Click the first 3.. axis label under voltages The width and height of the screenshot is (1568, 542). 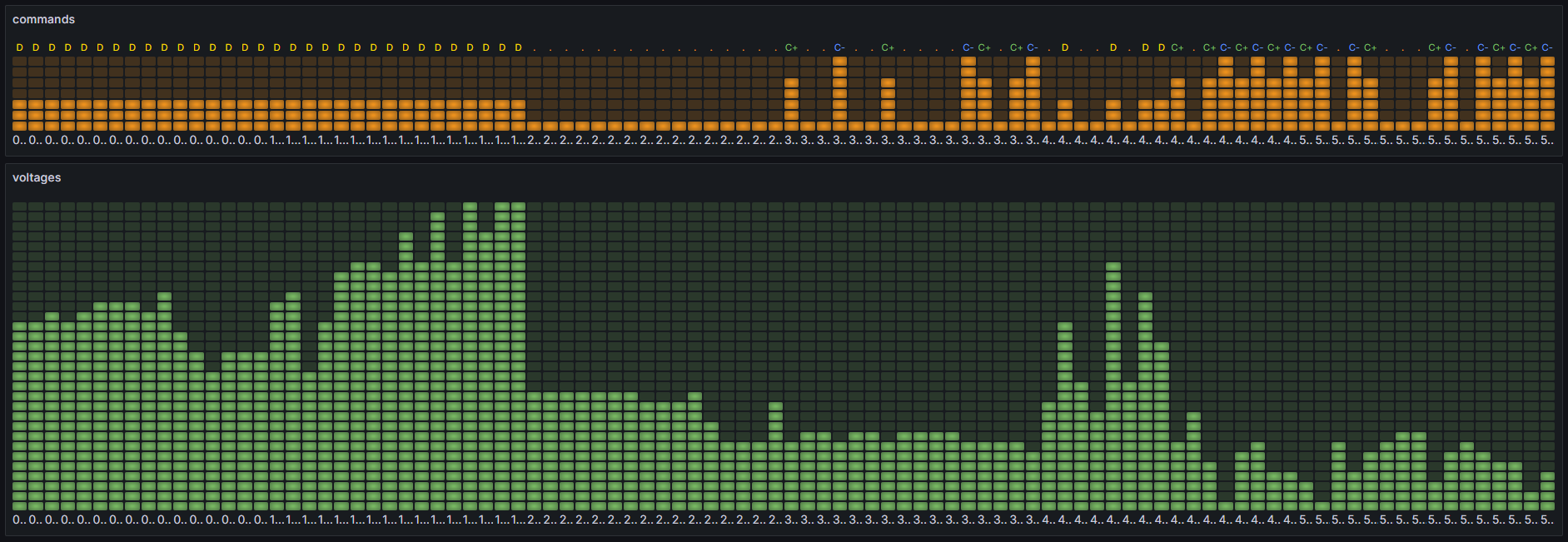coord(791,520)
